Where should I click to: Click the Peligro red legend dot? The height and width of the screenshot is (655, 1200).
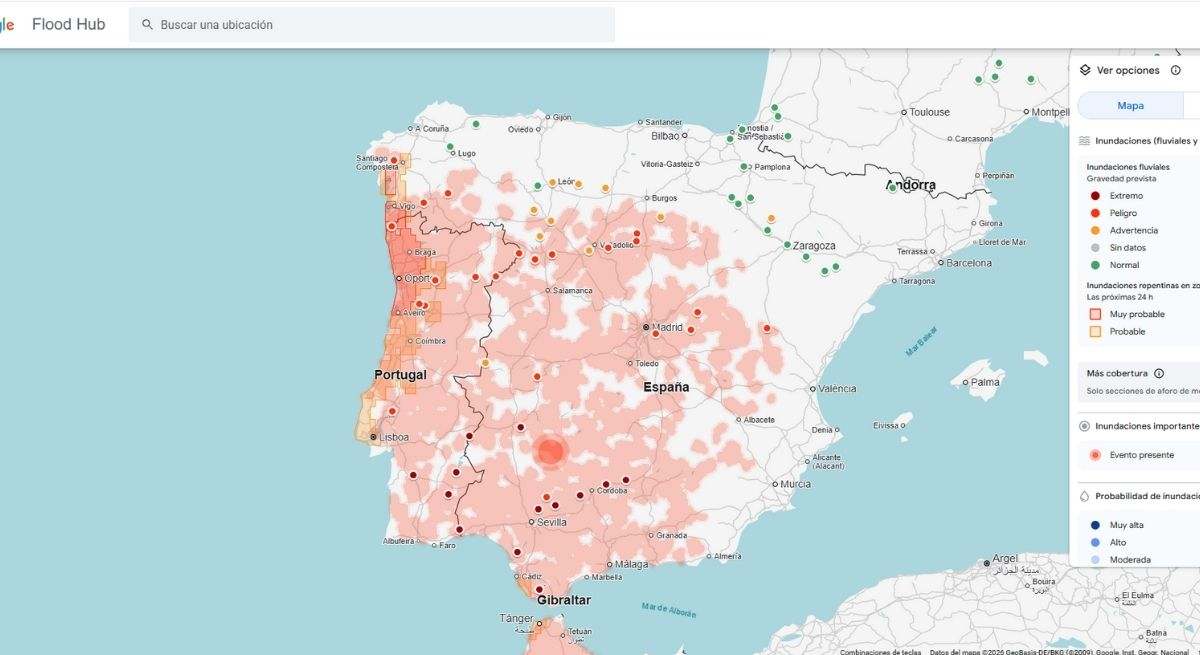(1095, 213)
